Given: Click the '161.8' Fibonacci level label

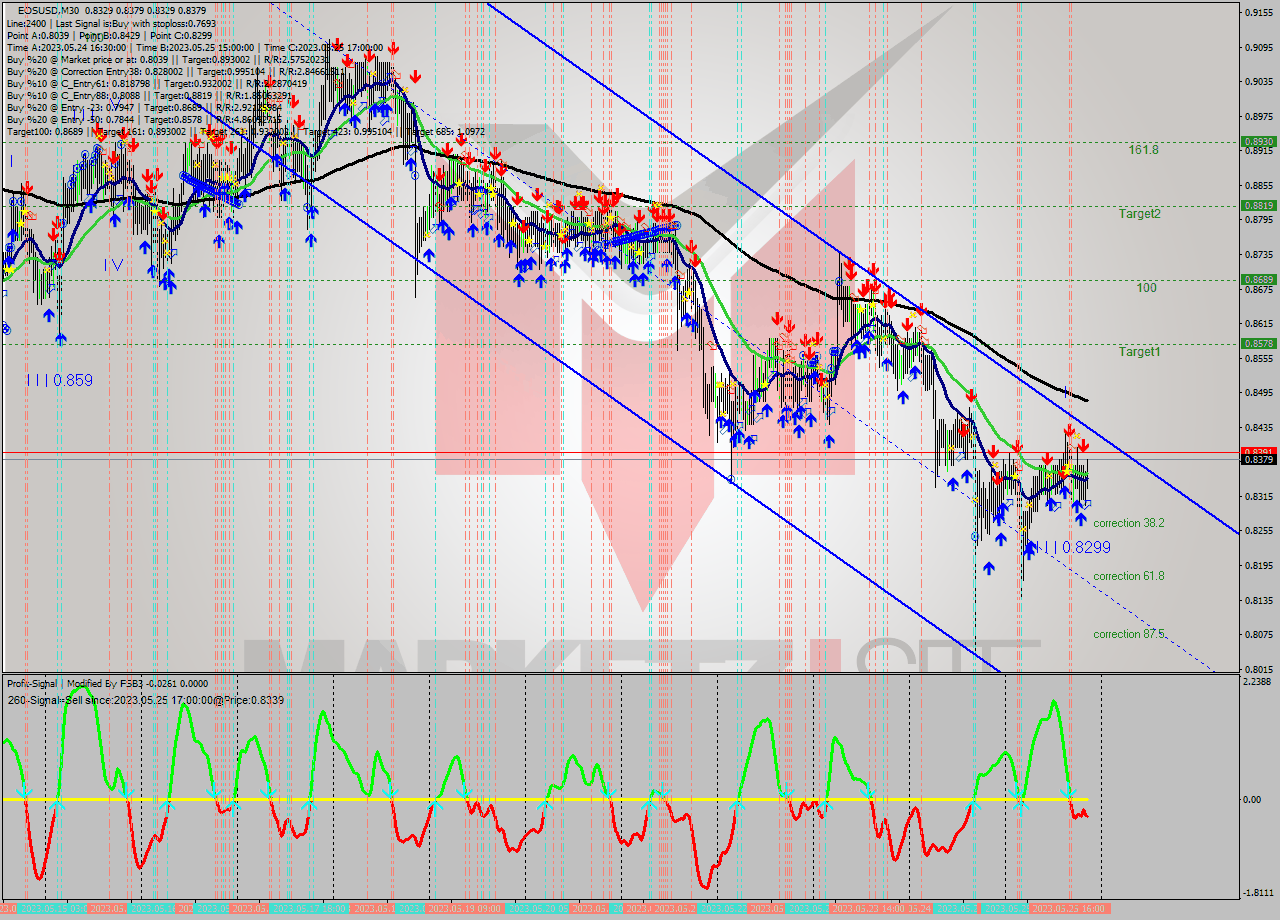Looking at the screenshot, I should coord(1143,150).
